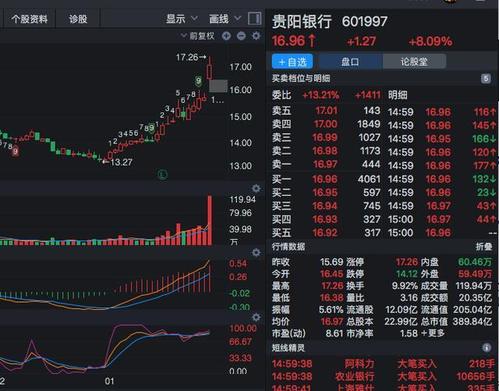This screenshot has width=499, height=391.
Task: Click the 委比 +13.21% value
Action: tap(320, 95)
